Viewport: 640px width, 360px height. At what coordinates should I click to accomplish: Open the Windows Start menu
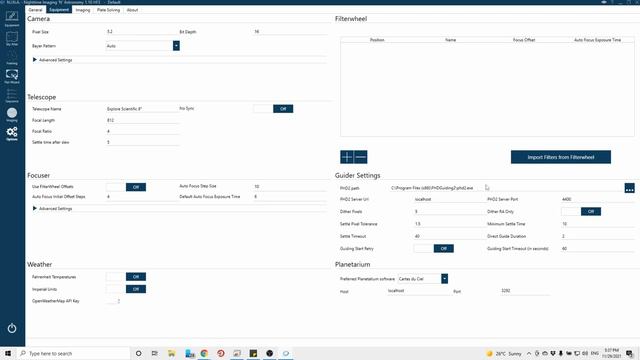pos(8,353)
